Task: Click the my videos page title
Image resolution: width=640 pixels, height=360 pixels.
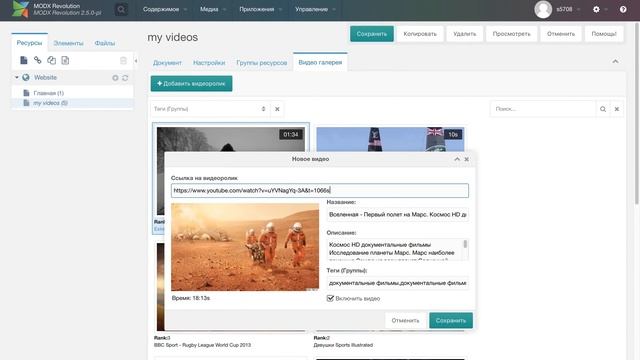Action: [x=173, y=37]
